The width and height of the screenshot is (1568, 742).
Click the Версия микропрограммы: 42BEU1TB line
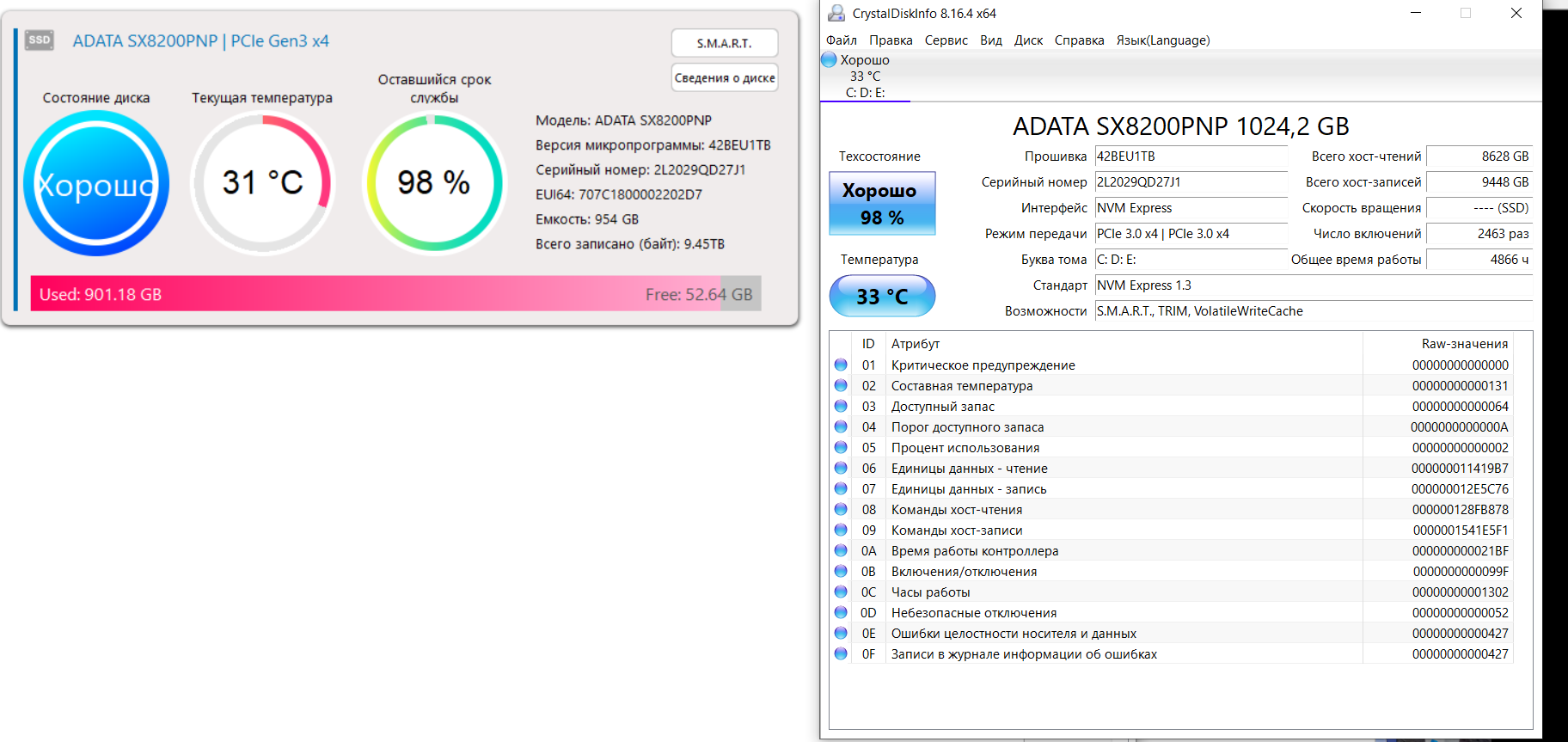point(653,145)
